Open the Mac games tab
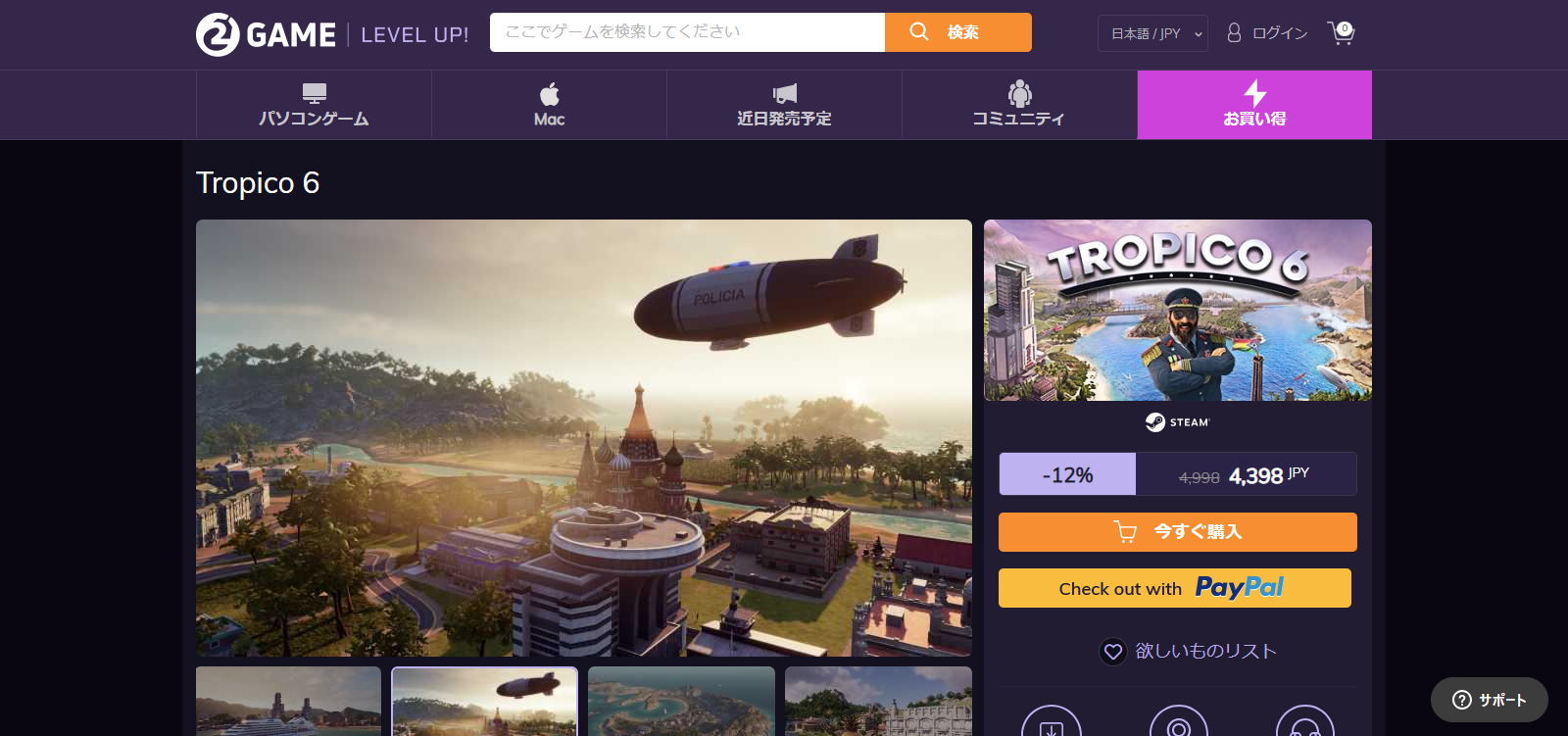 (x=549, y=105)
